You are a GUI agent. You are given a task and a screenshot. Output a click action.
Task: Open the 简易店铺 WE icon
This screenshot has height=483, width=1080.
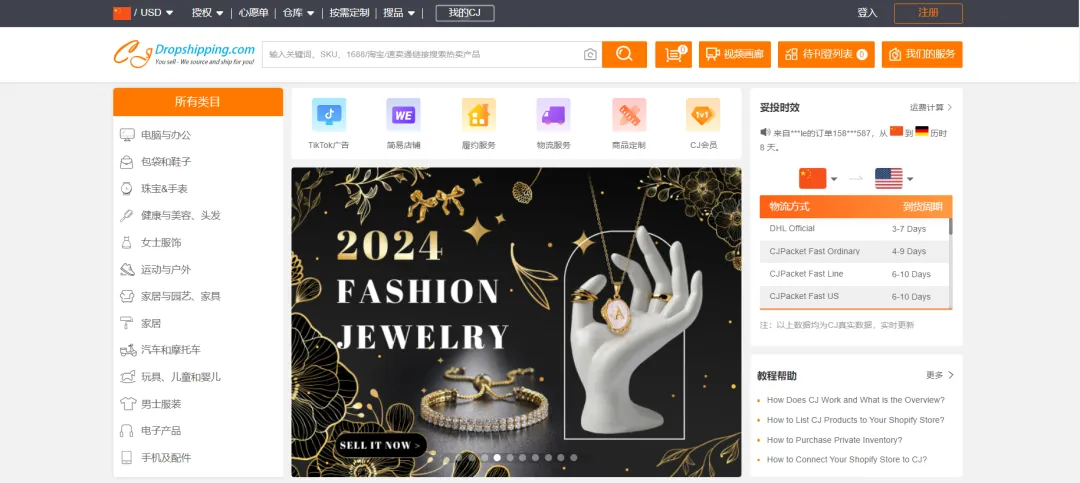click(x=403, y=115)
